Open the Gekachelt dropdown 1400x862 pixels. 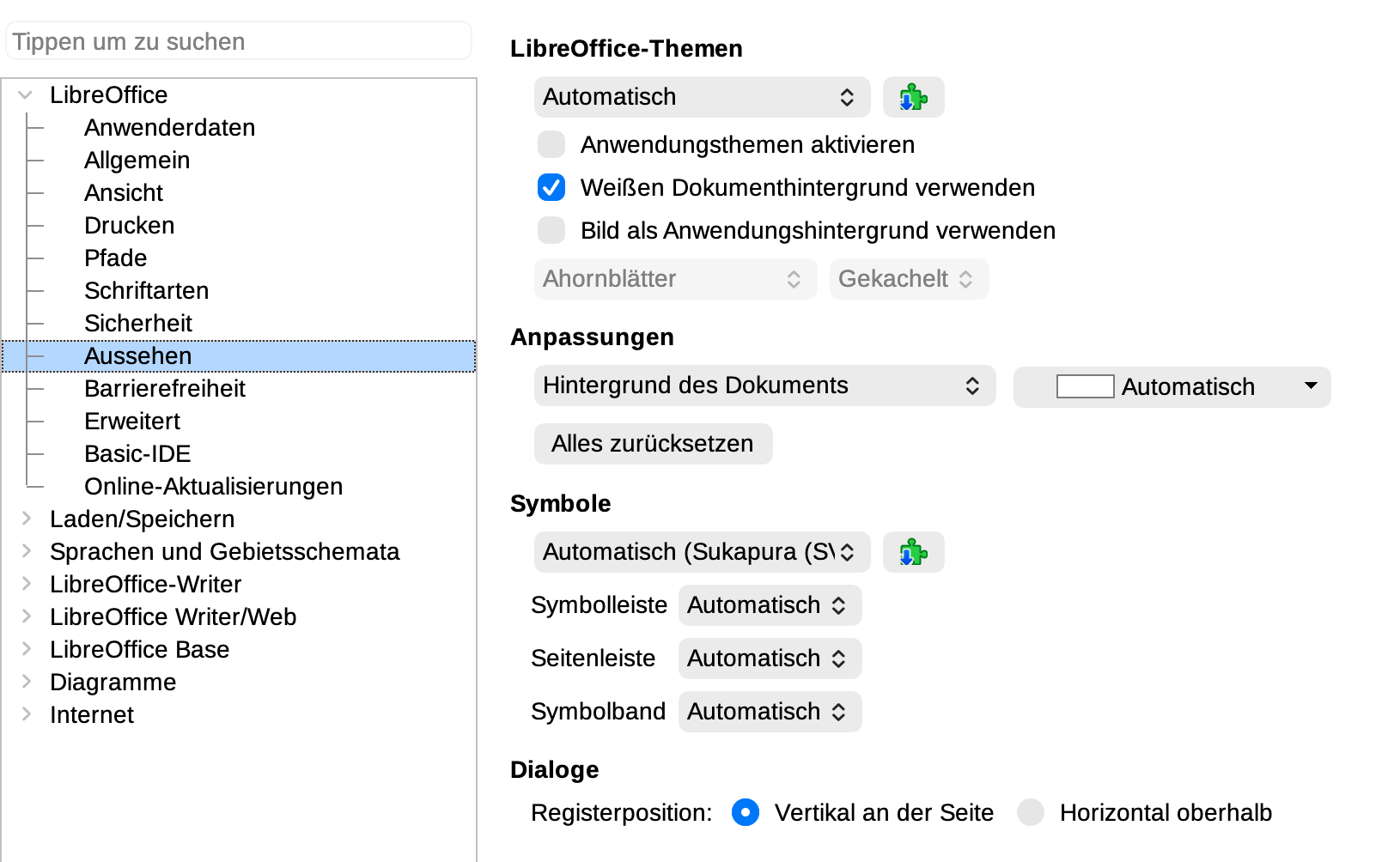tap(909, 279)
